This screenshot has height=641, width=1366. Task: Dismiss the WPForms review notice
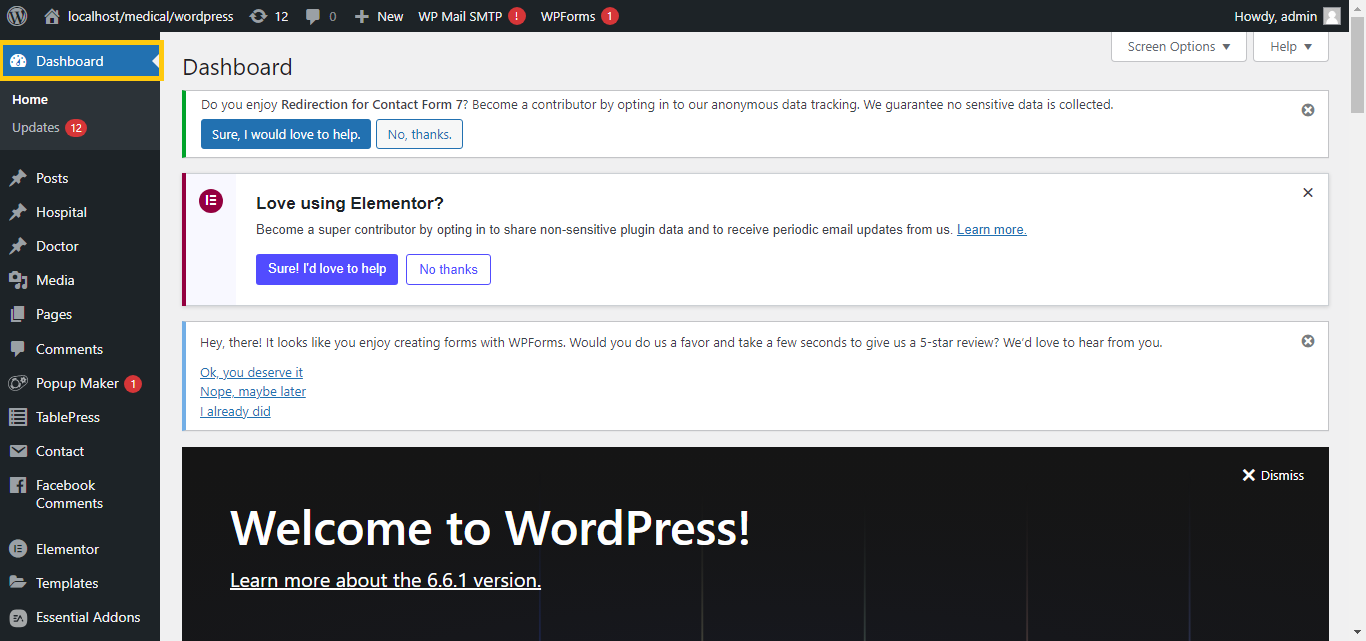[1307, 341]
